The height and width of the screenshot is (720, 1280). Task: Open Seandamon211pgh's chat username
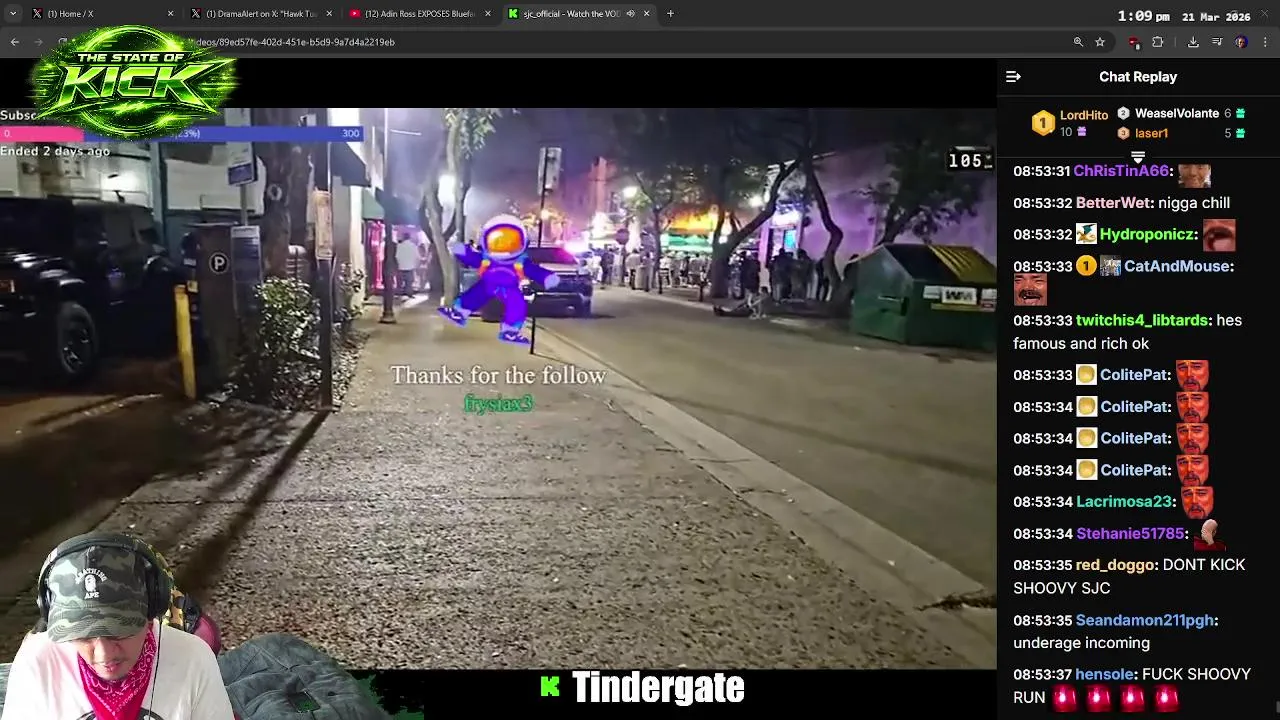click(1145, 621)
